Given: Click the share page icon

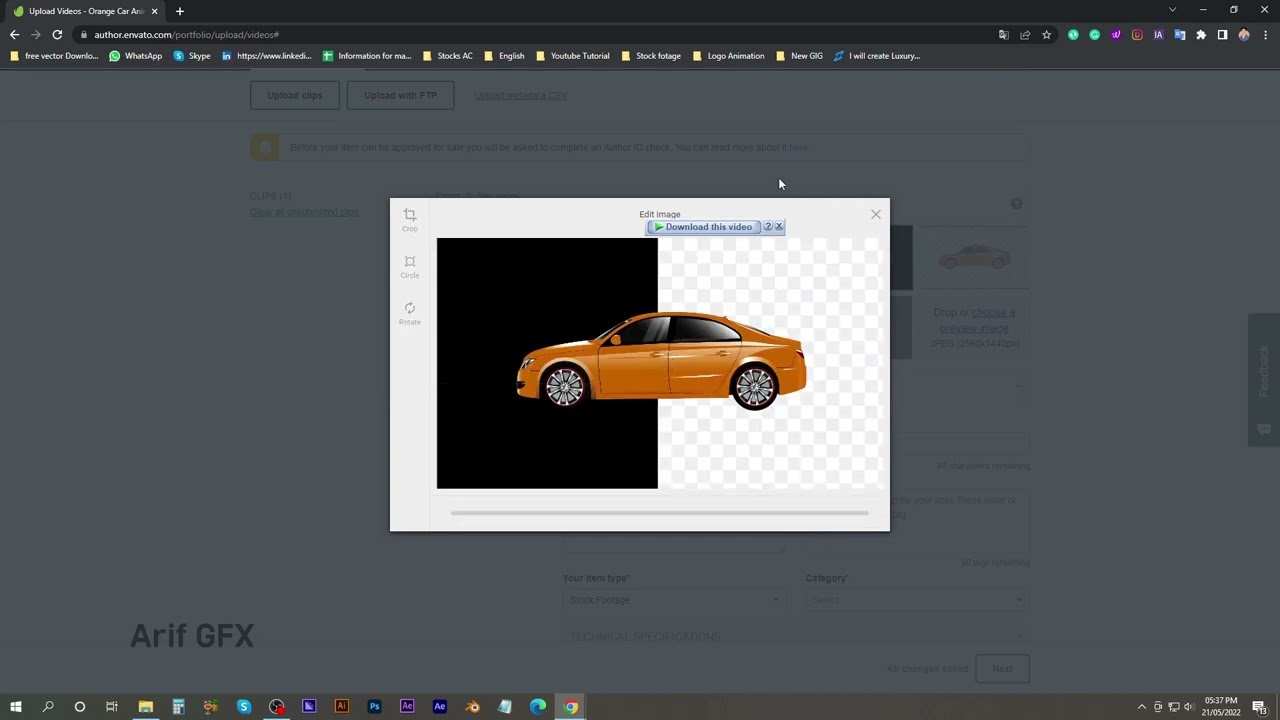Looking at the screenshot, I should click(x=1025, y=35).
